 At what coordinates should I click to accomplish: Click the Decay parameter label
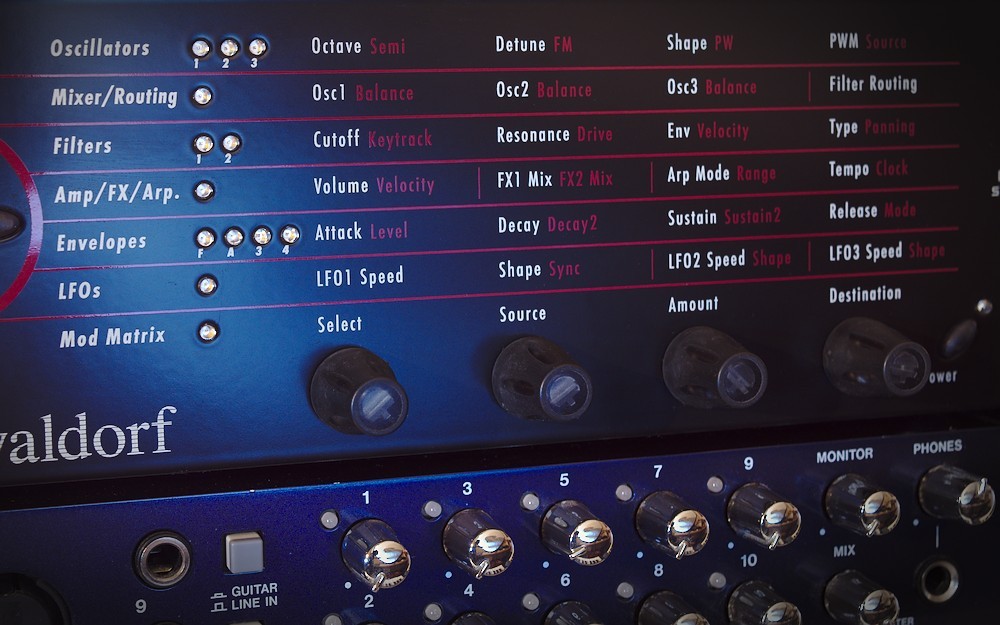518,225
